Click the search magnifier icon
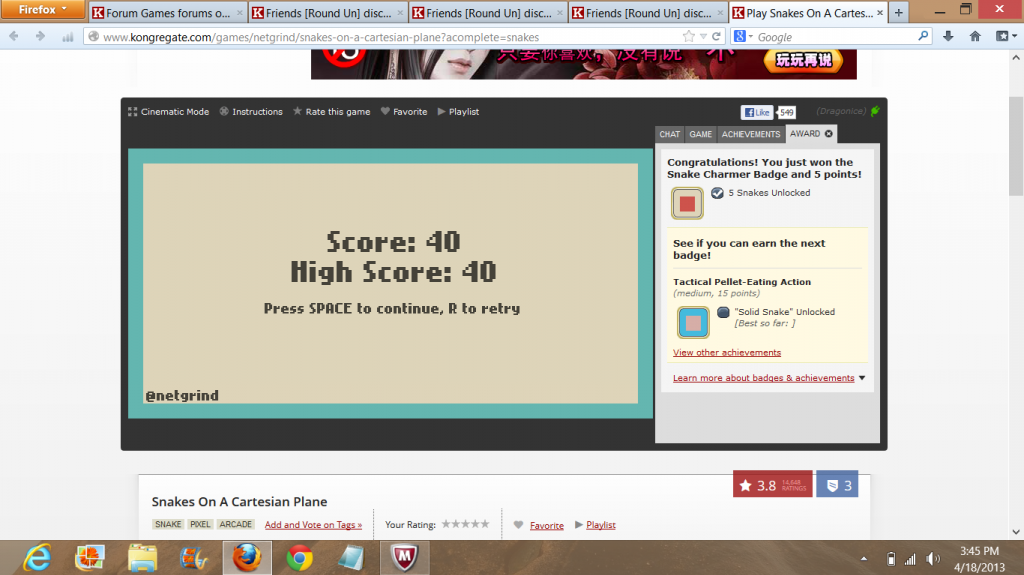1024x575 pixels. (x=923, y=36)
